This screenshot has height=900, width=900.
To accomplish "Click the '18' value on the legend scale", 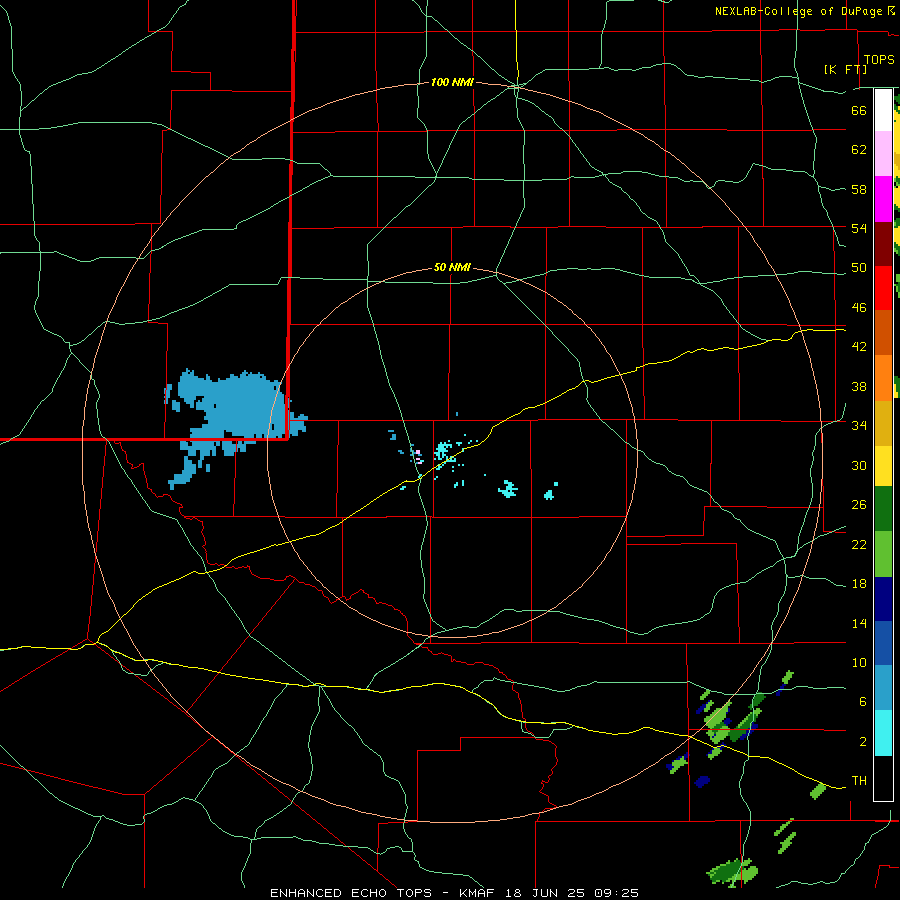I will coord(859,584).
